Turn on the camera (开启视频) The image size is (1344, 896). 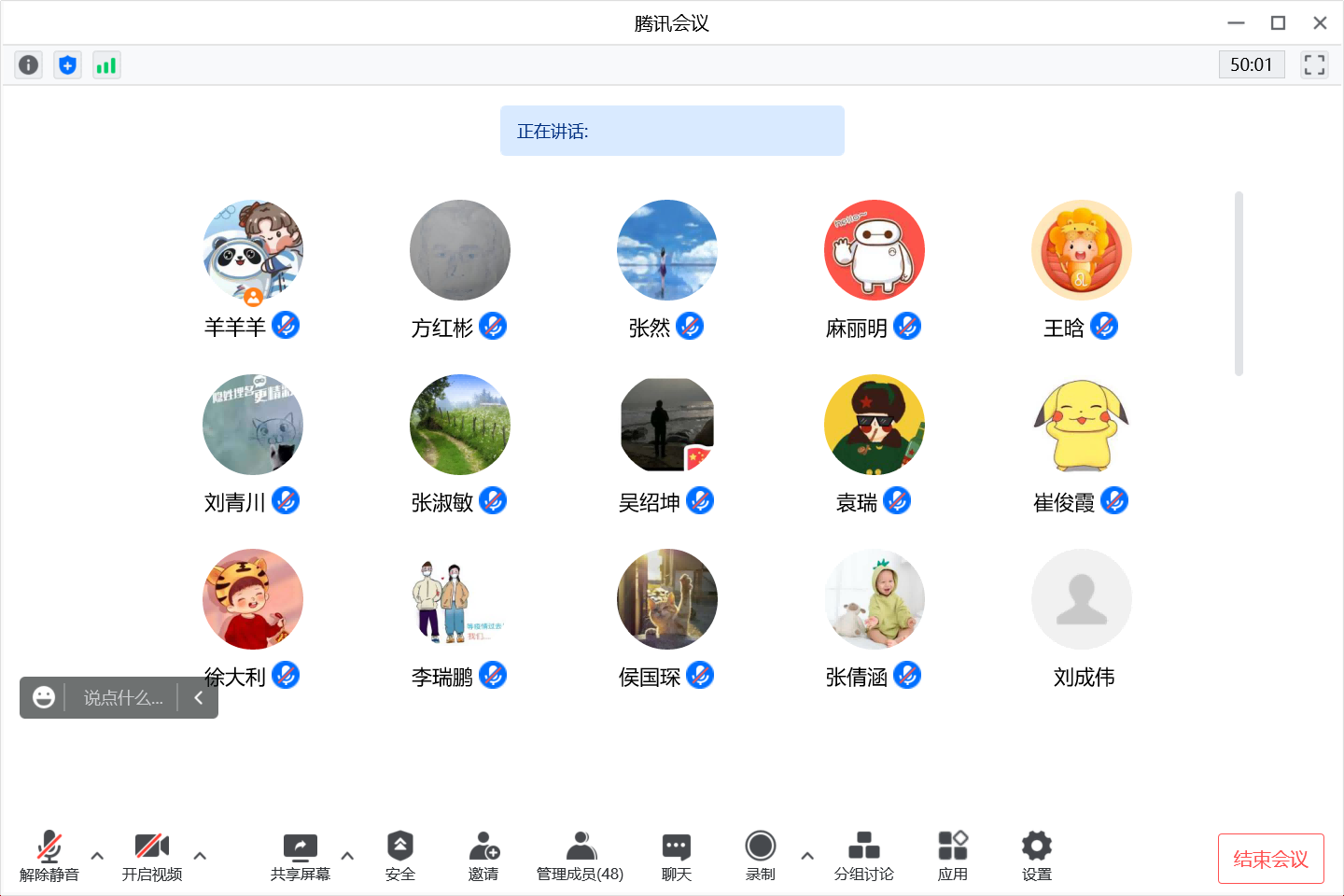[x=152, y=856]
